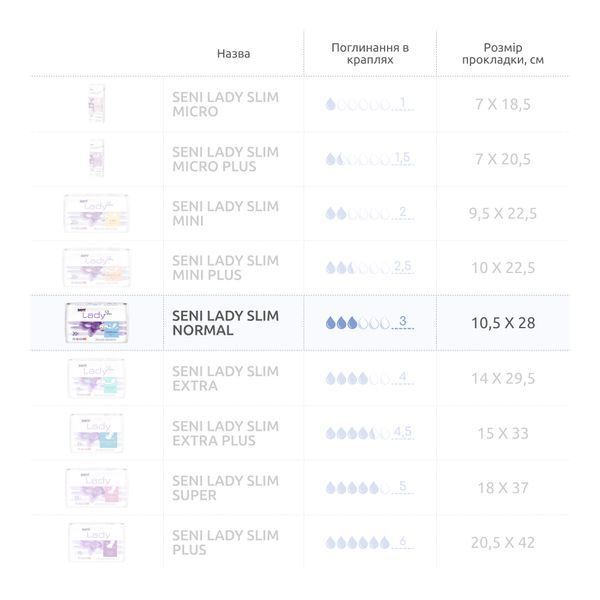Select the SENI LADY SLIM SUPER name

point(225,488)
